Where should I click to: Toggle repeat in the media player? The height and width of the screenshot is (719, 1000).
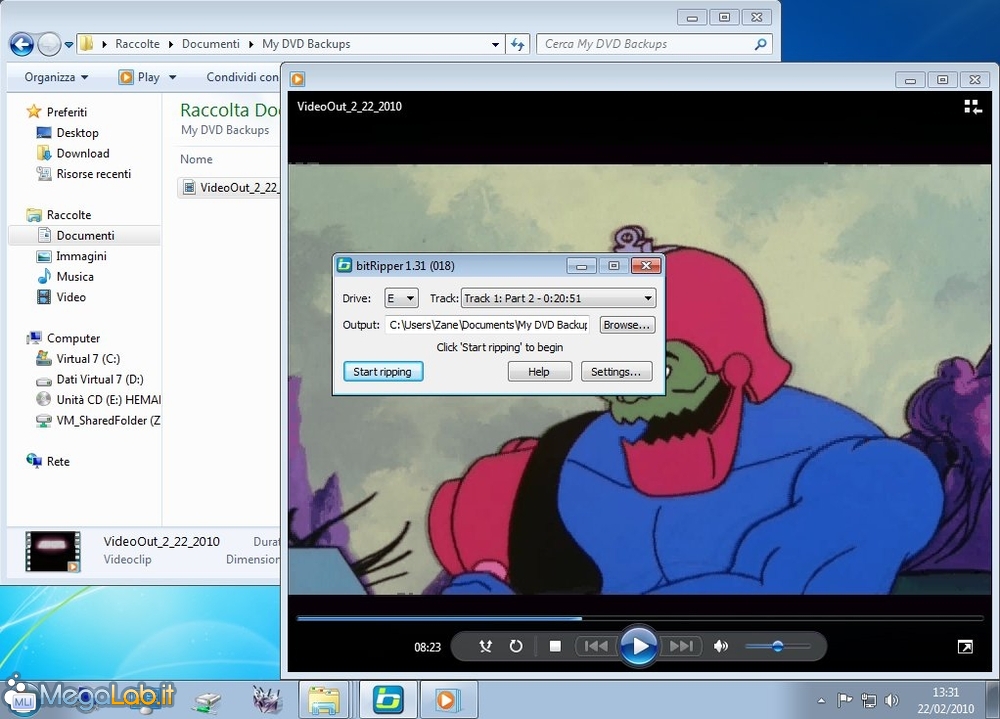[x=516, y=646]
